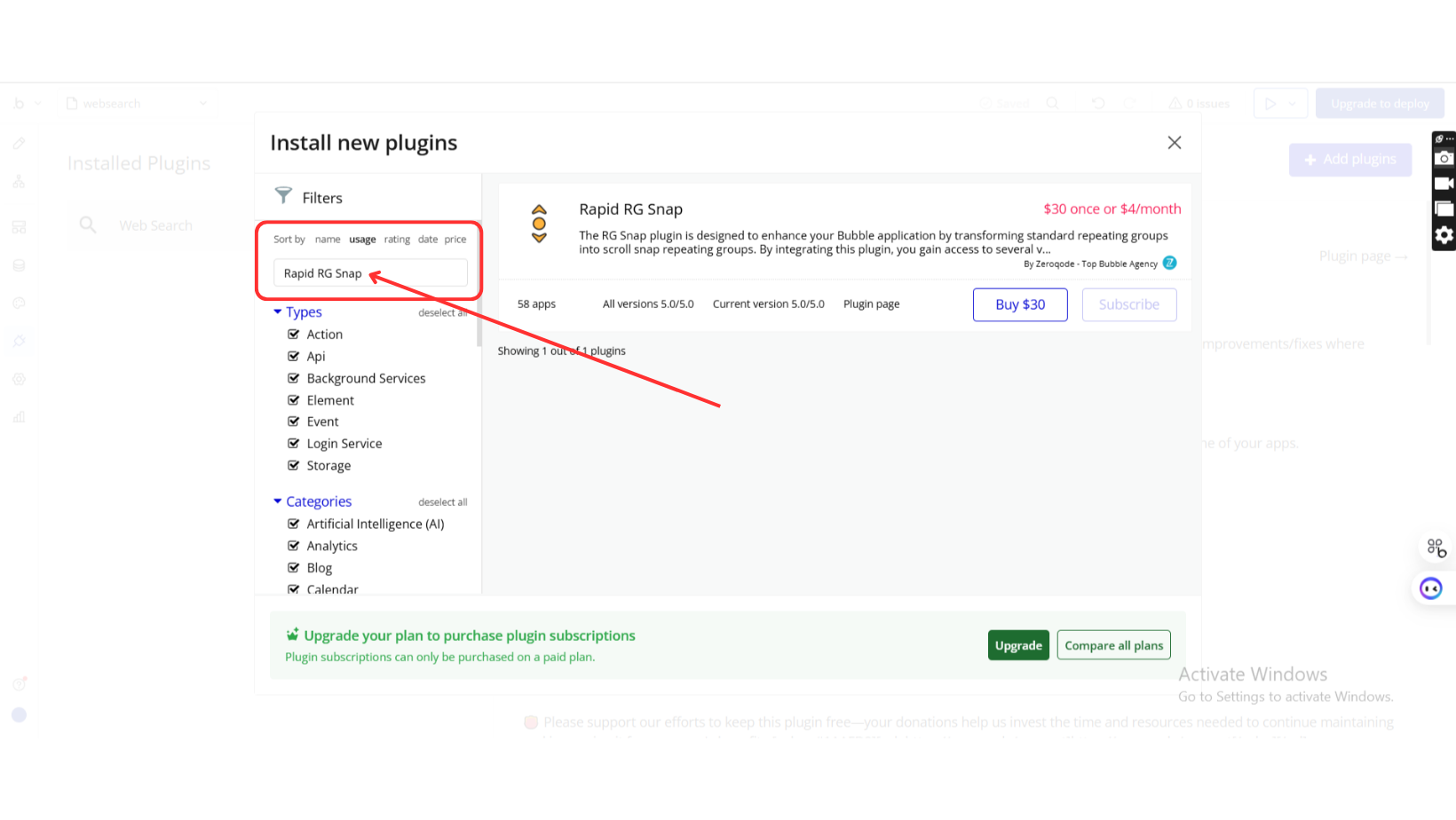Click the Rapid RG Snap plugin logo
Image resolution: width=1456 pixels, height=820 pixels.
pos(539,224)
